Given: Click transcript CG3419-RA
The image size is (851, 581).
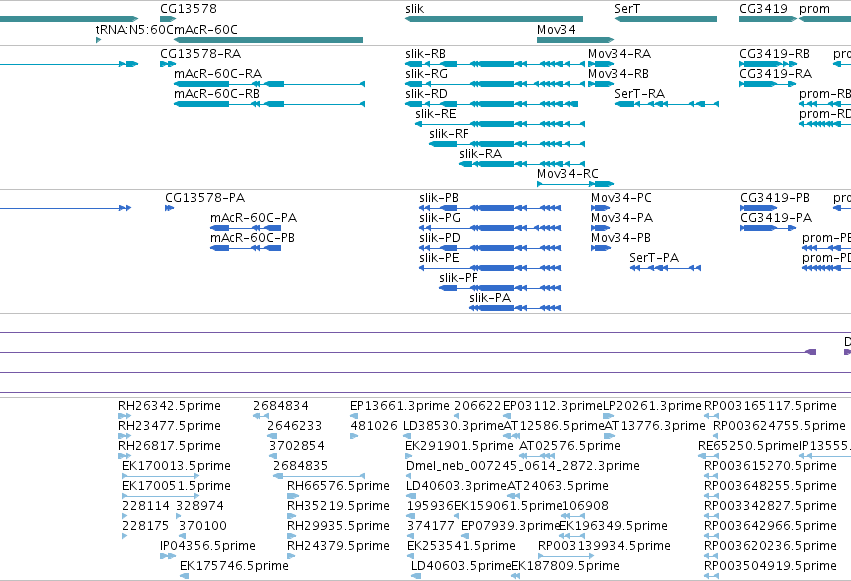Looking at the screenshot, I should click(767, 84).
